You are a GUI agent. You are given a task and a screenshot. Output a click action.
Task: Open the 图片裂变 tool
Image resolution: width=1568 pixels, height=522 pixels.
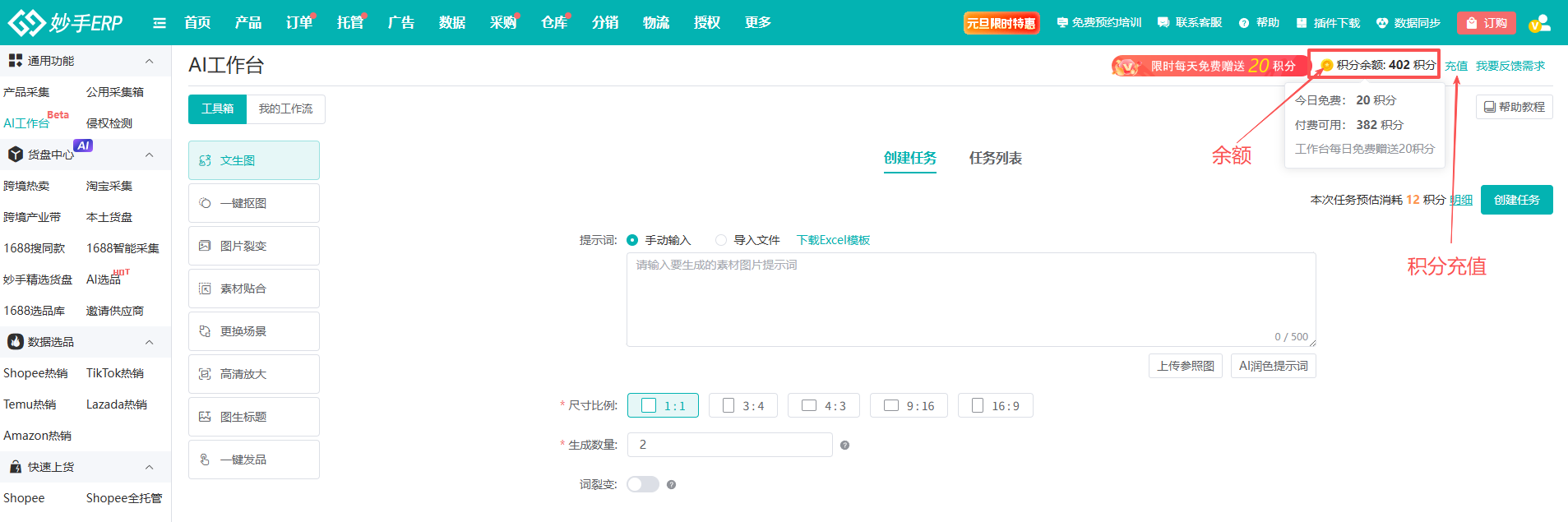(x=253, y=246)
